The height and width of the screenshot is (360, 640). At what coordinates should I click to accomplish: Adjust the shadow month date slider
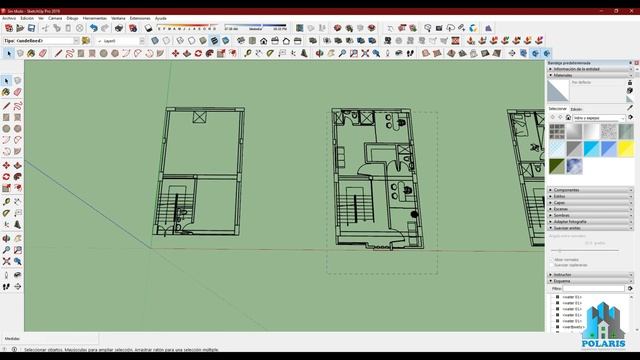click(x=187, y=28)
